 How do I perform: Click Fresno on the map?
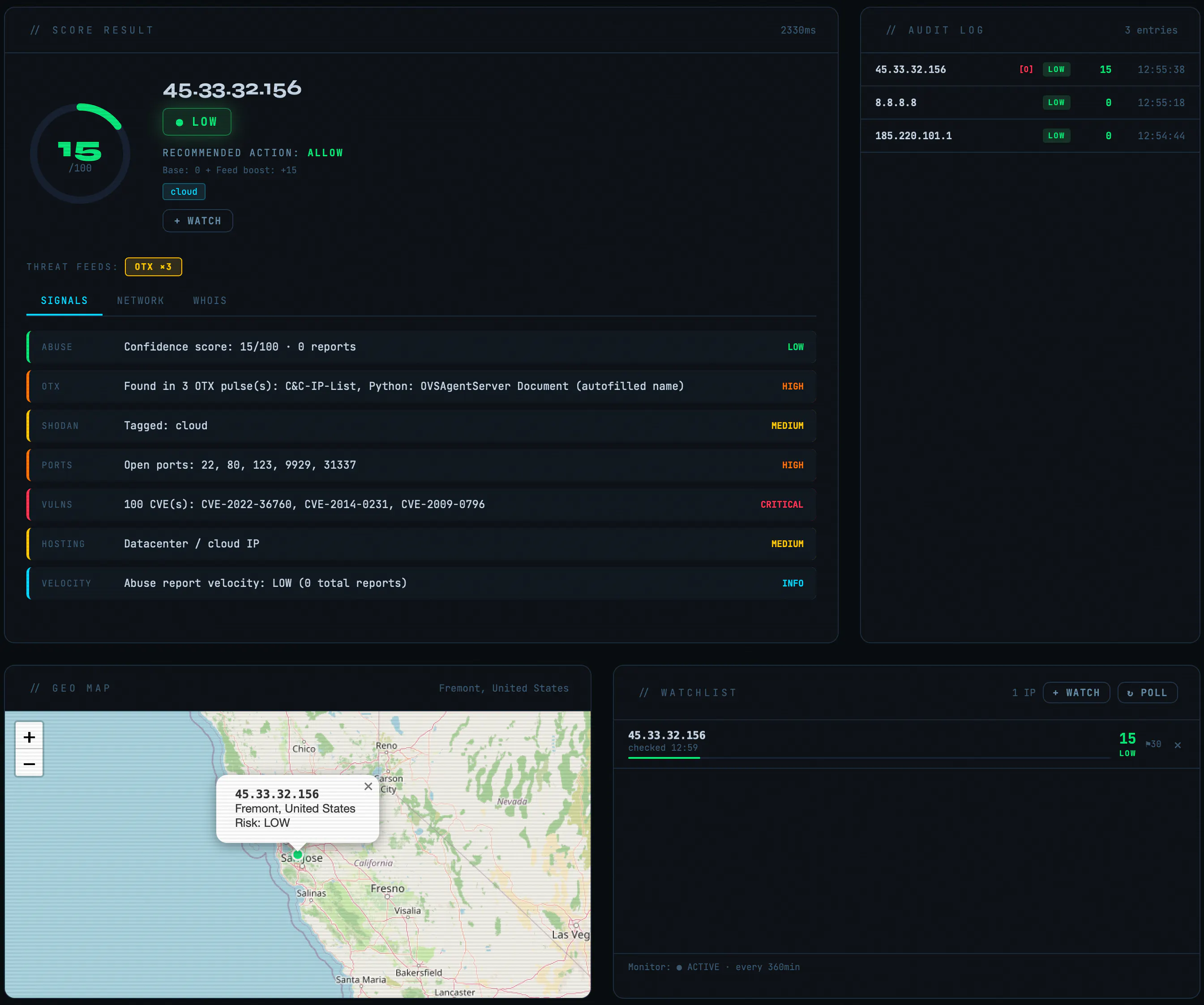point(388,888)
